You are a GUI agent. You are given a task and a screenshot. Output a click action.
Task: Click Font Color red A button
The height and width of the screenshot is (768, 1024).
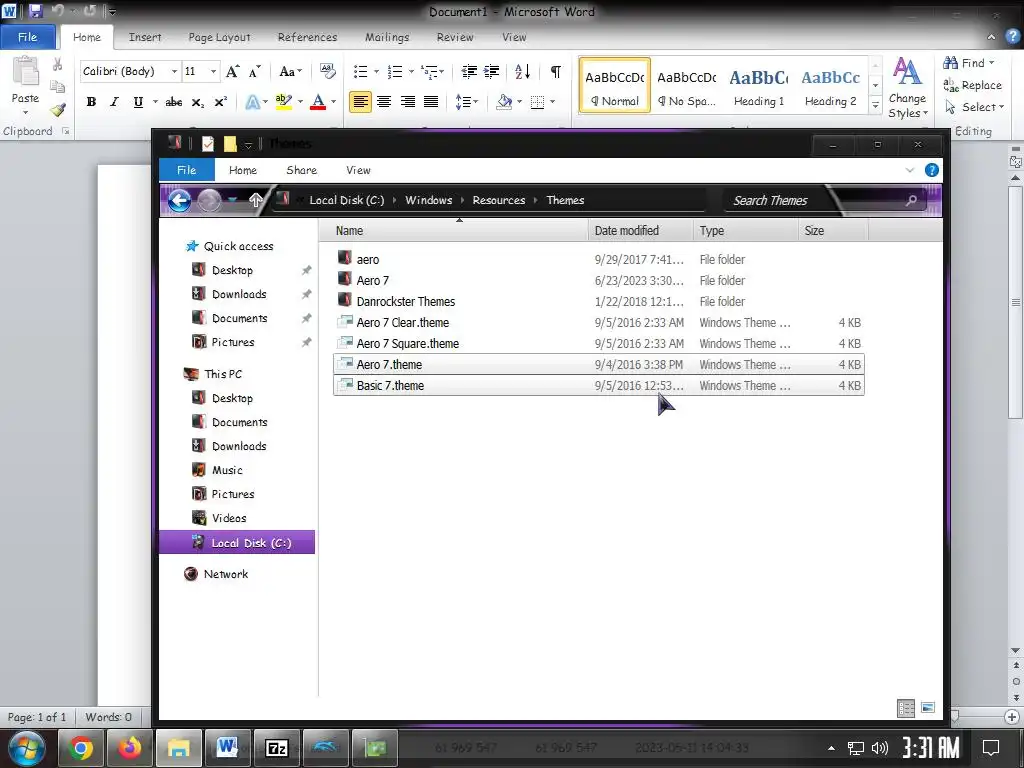[x=318, y=102]
